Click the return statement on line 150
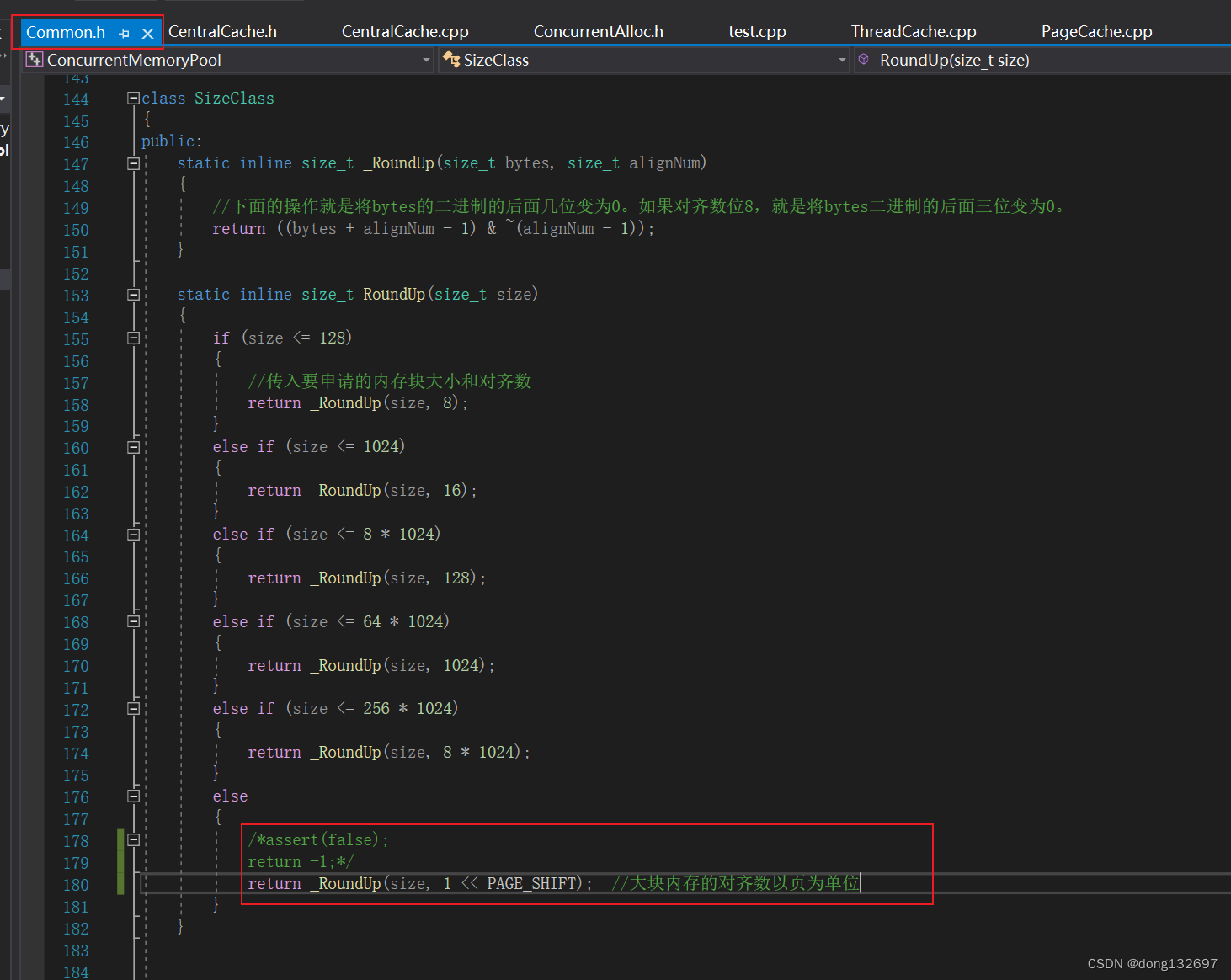The image size is (1231, 980). 434,228
